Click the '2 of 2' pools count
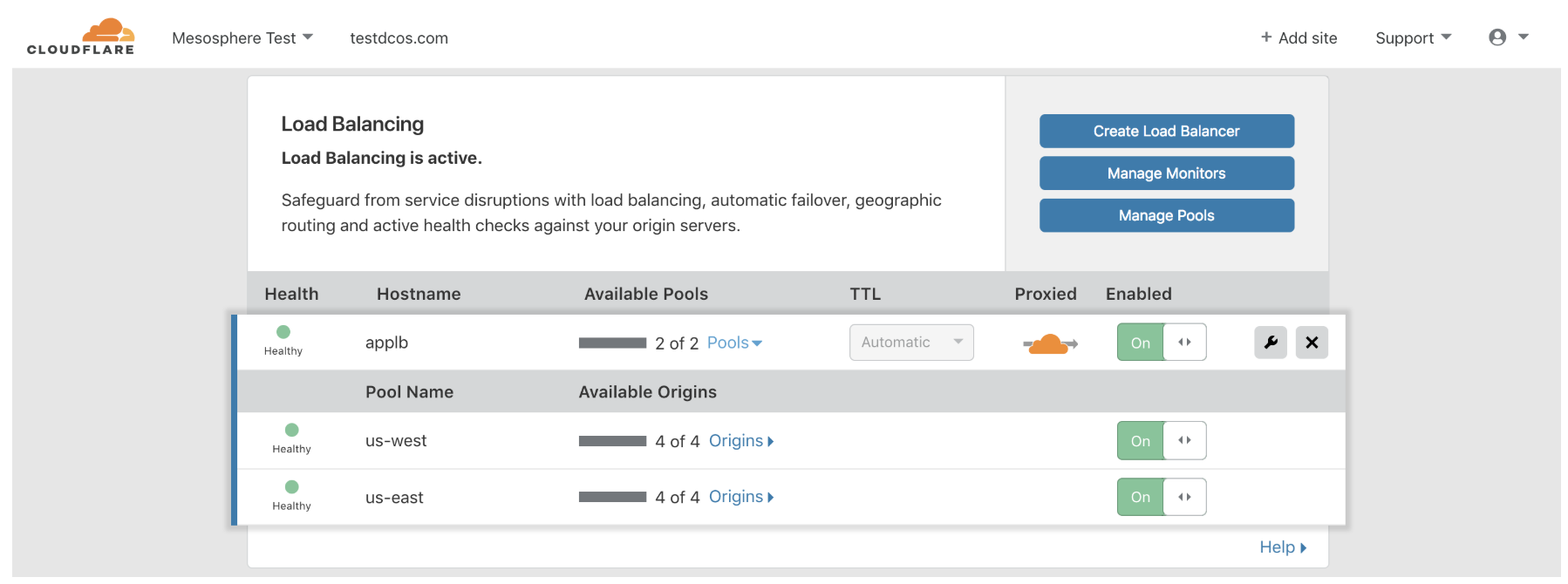 coord(677,343)
